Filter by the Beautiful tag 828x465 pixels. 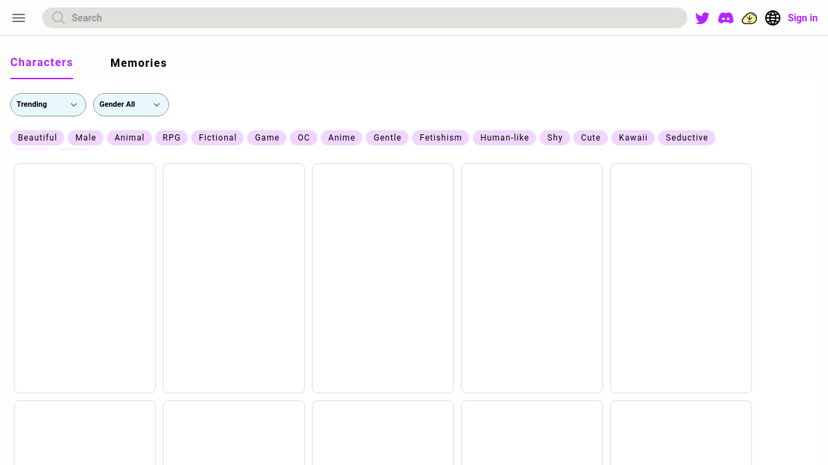37,138
